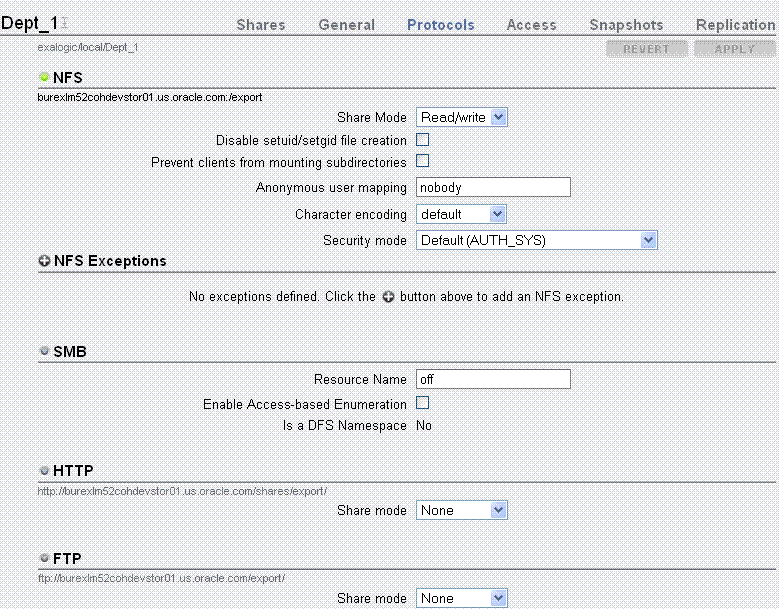
Task: Check Disable setuid/setgid file creation
Action: tap(422, 140)
